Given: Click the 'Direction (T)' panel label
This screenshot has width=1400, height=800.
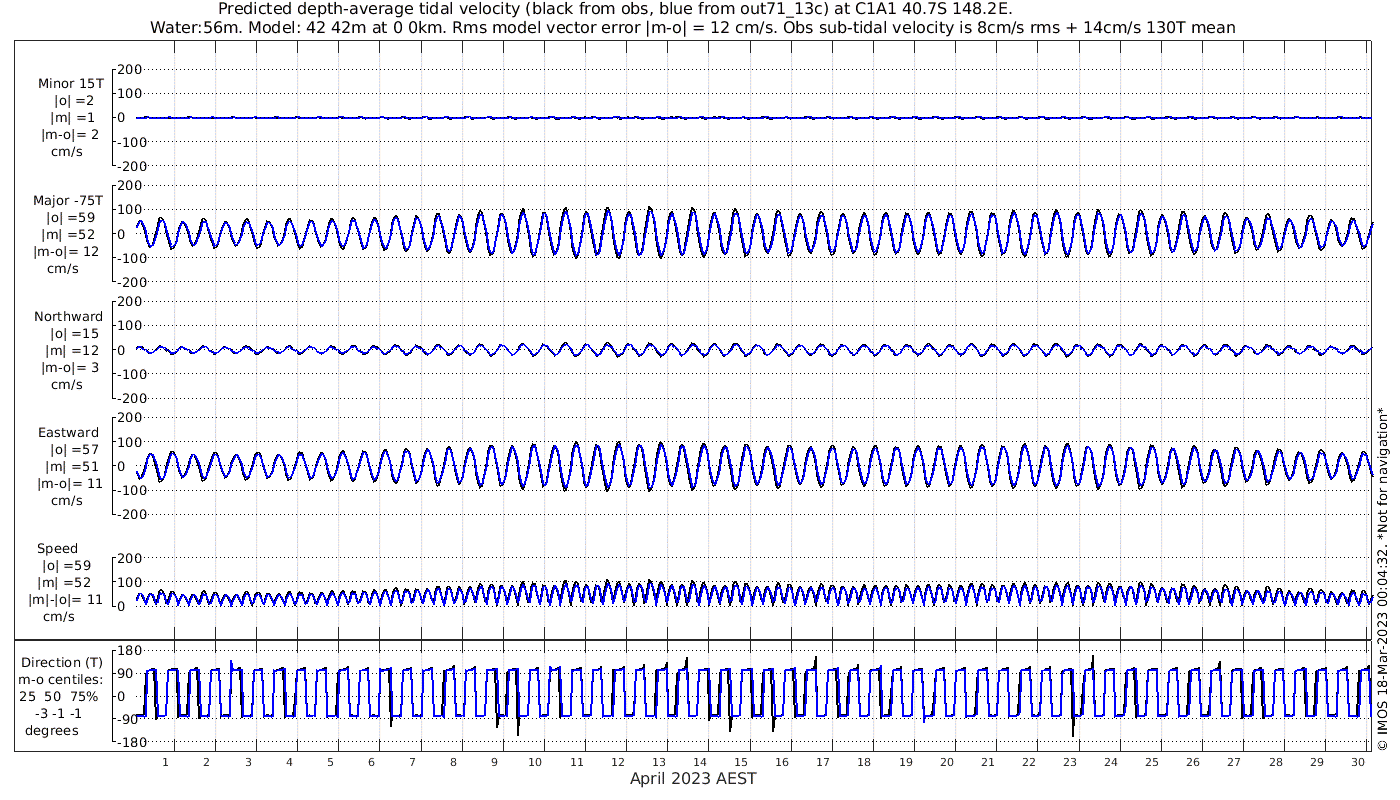Looking at the screenshot, I should pos(62,663).
